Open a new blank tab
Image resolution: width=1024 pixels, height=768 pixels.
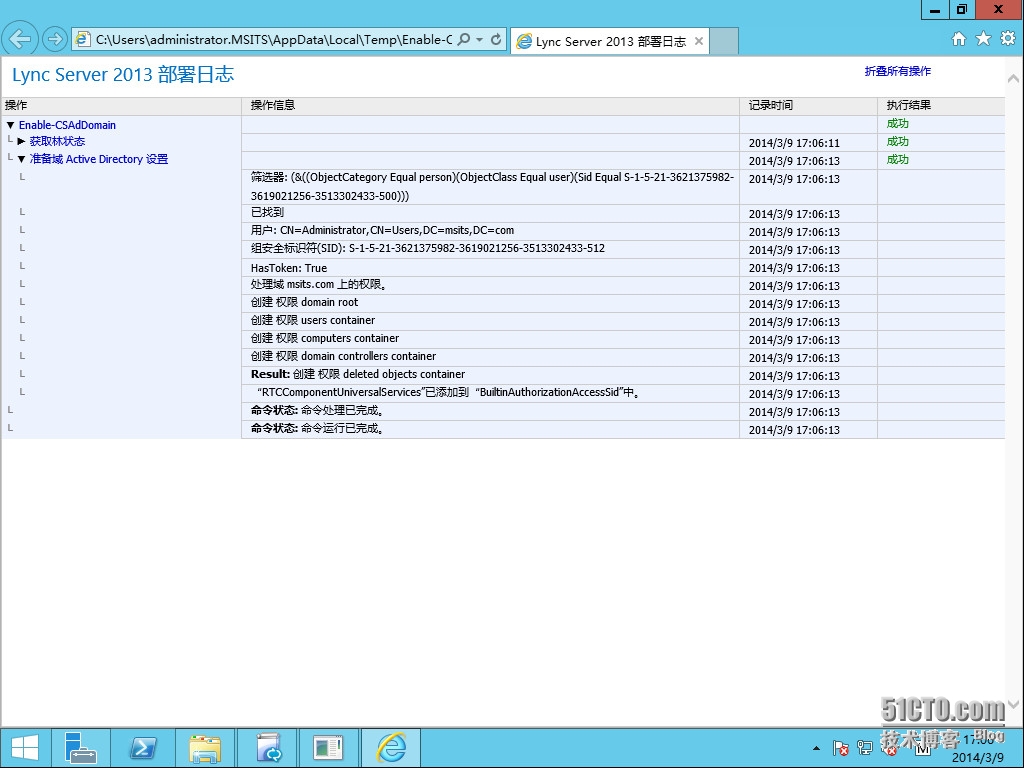724,41
